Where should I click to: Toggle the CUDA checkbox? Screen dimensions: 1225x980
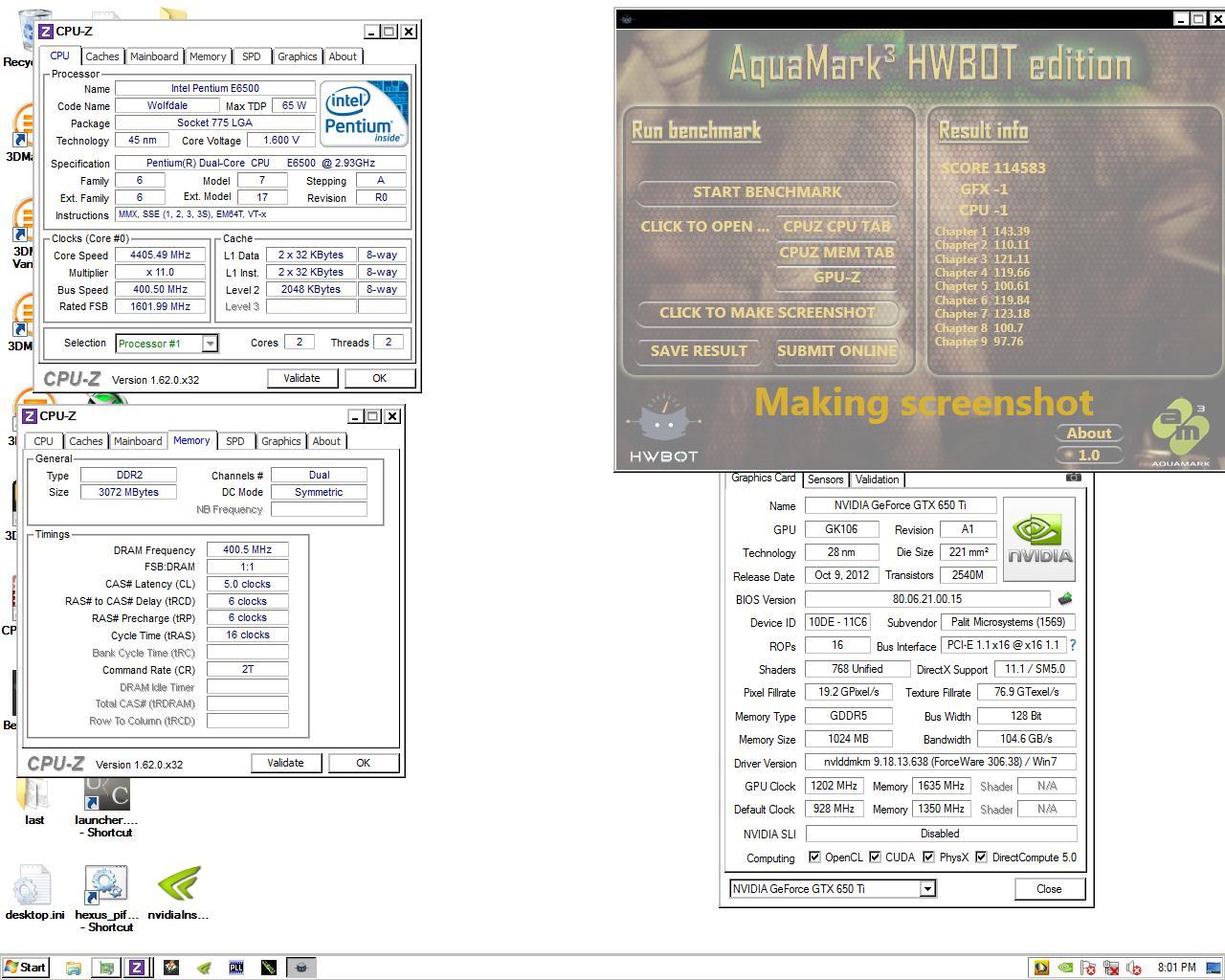[875, 857]
